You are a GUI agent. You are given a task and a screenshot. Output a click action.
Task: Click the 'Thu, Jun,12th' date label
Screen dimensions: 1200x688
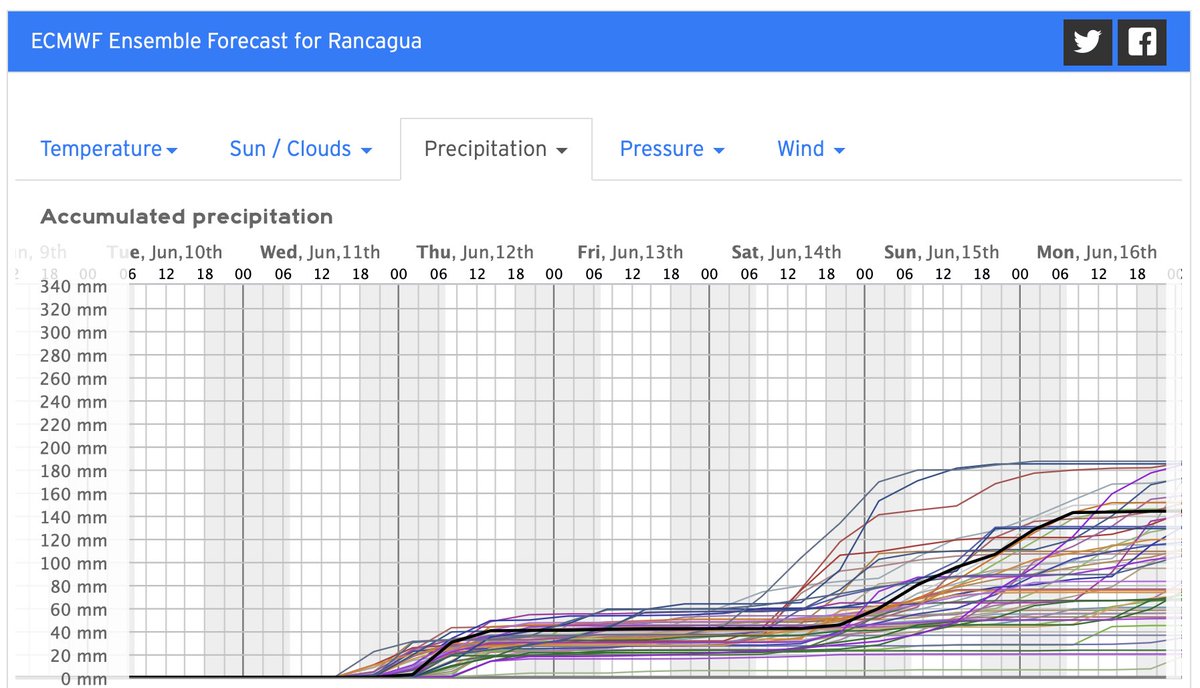click(x=475, y=252)
